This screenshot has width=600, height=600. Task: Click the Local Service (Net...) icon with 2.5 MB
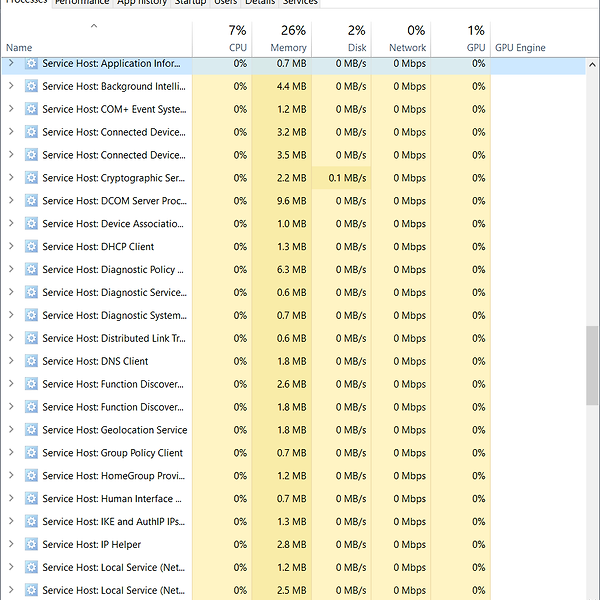coord(31,590)
